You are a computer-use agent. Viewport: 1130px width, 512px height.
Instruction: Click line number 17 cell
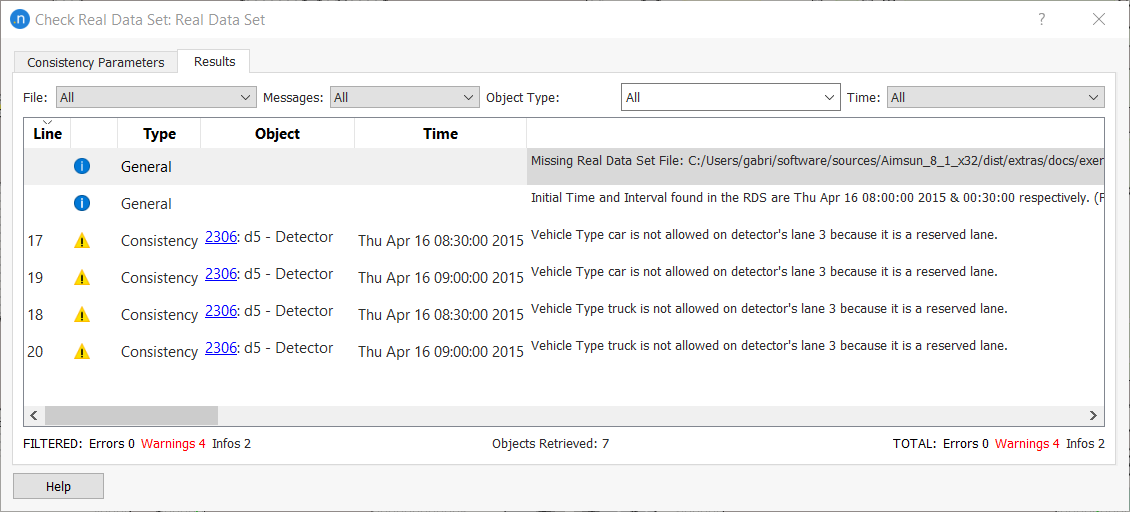35,241
